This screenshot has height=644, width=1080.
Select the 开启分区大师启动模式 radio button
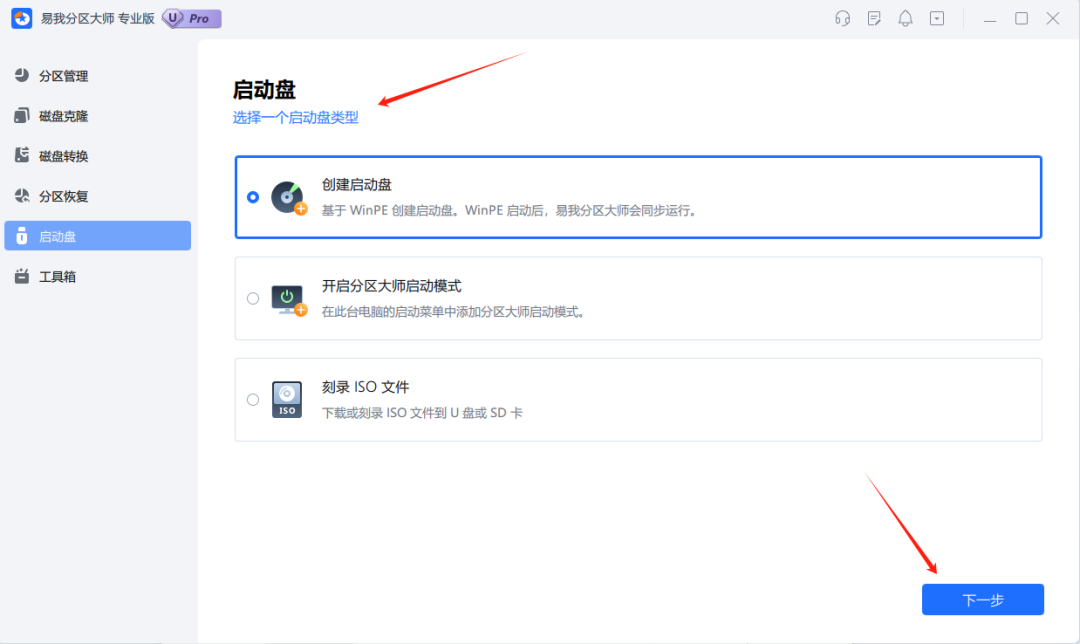click(253, 298)
